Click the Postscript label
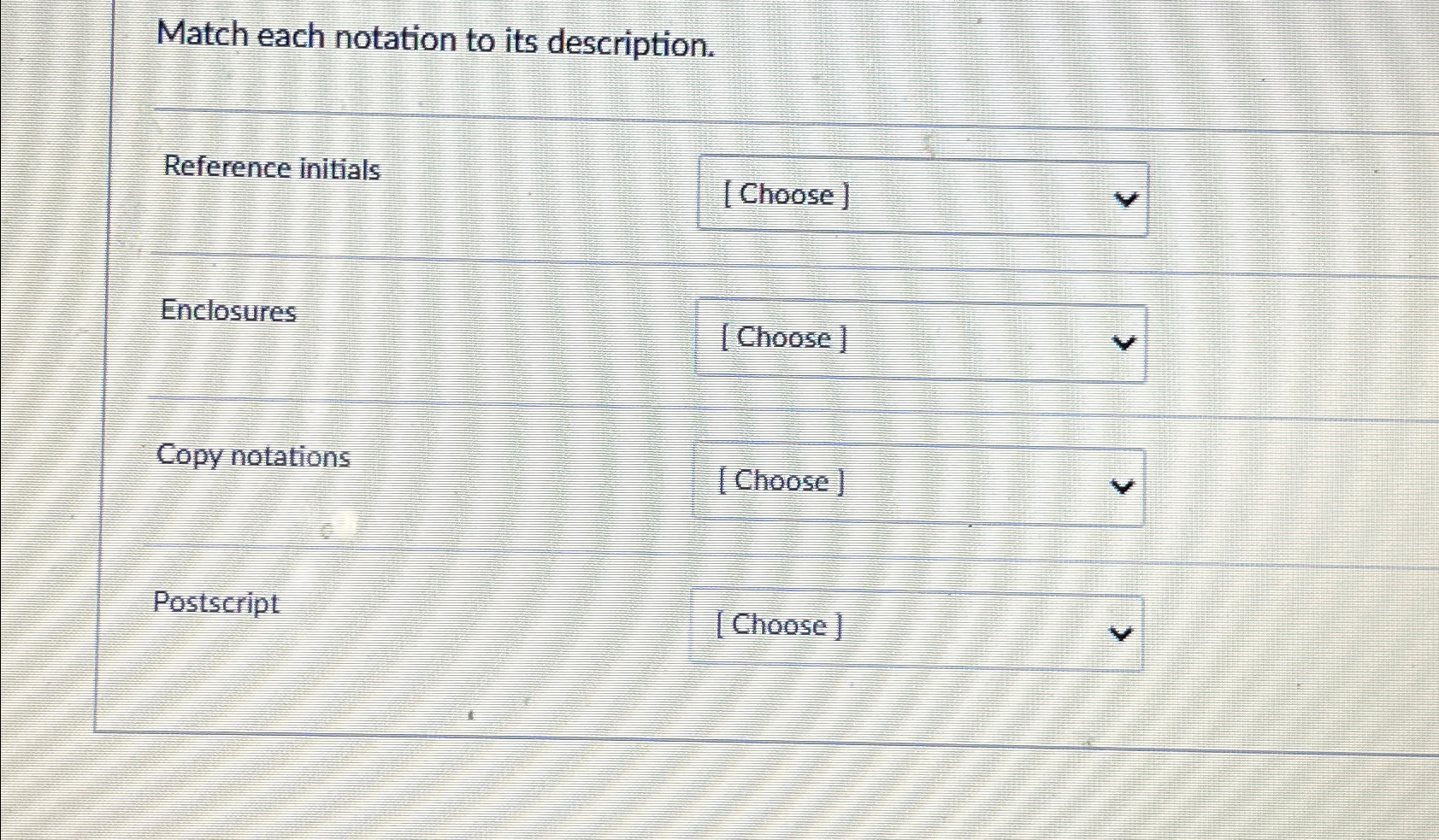 216,603
